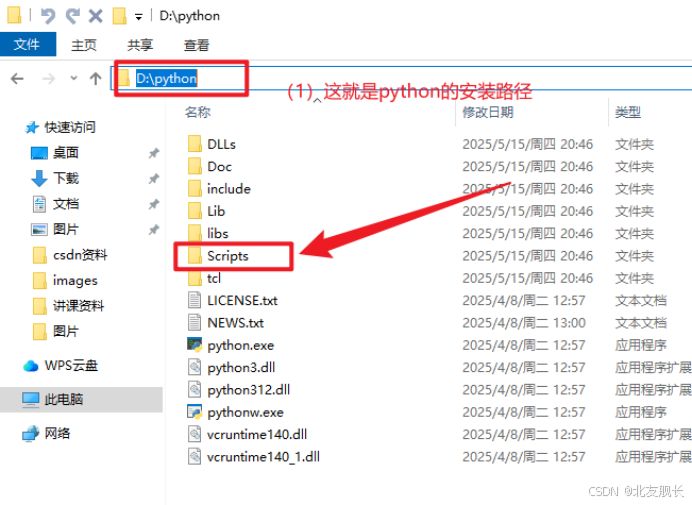Go forward with the right arrow button

[49, 79]
